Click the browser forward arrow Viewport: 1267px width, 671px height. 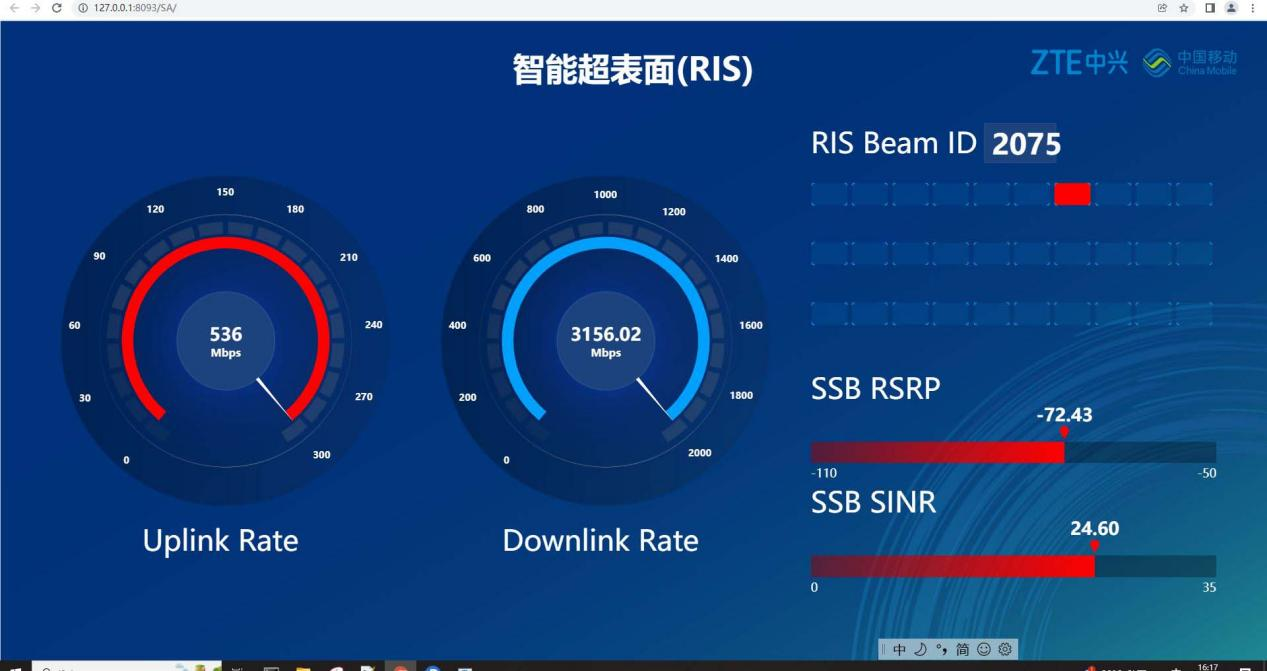click(35, 8)
